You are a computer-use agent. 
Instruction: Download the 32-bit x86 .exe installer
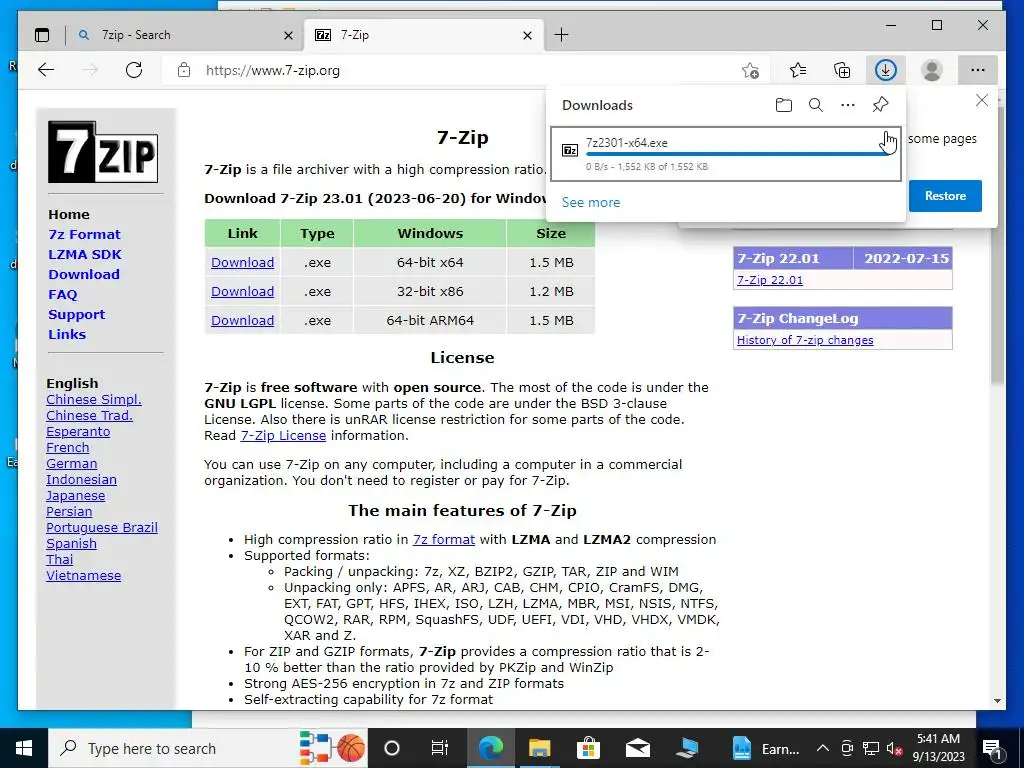click(242, 291)
